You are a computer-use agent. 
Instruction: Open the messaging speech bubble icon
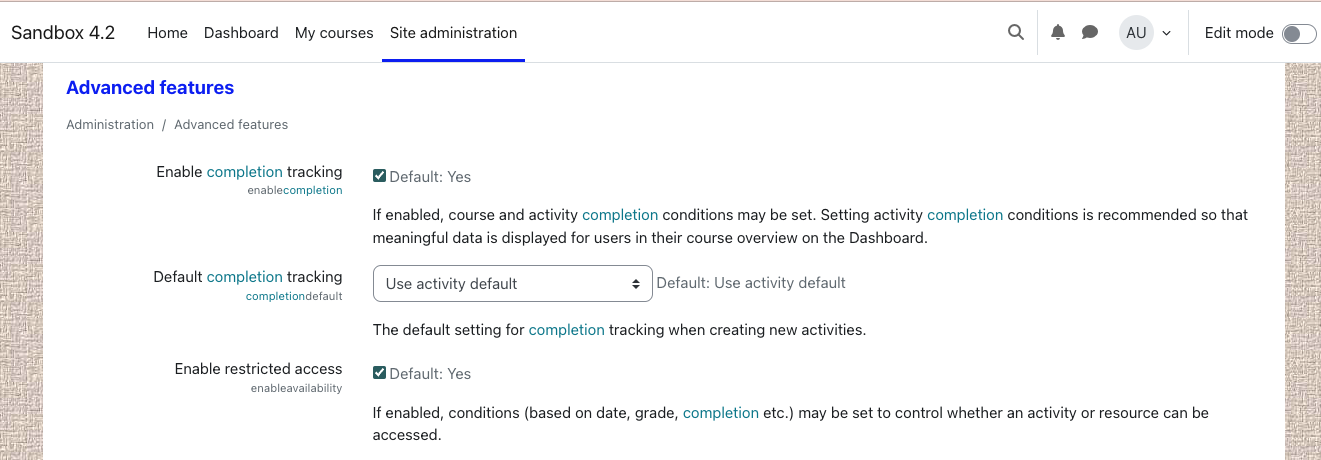click(x=1090, y=32)
